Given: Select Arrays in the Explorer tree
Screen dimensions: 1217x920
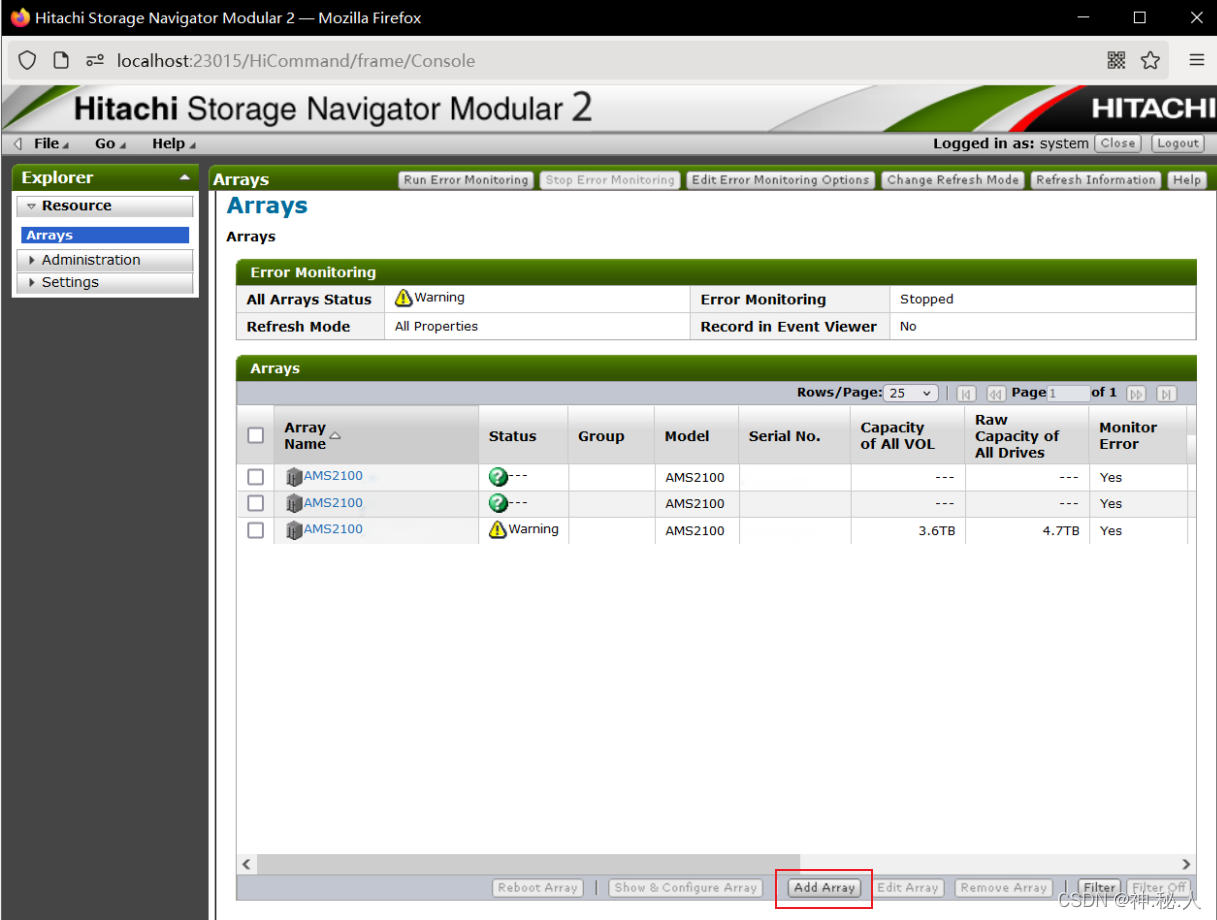Looking at the screenshot, I should pyautogui.click(x=105, y=236).
